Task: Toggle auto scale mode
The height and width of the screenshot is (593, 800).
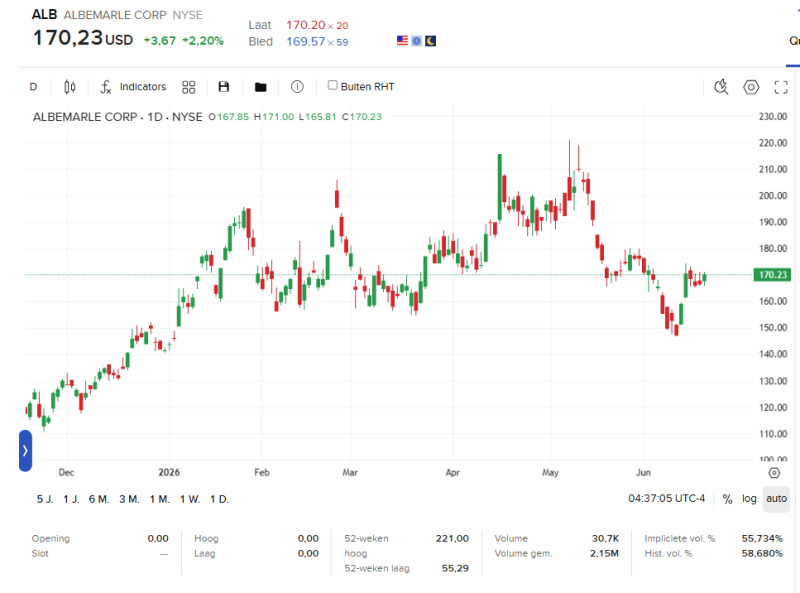Action: point(777,499)
